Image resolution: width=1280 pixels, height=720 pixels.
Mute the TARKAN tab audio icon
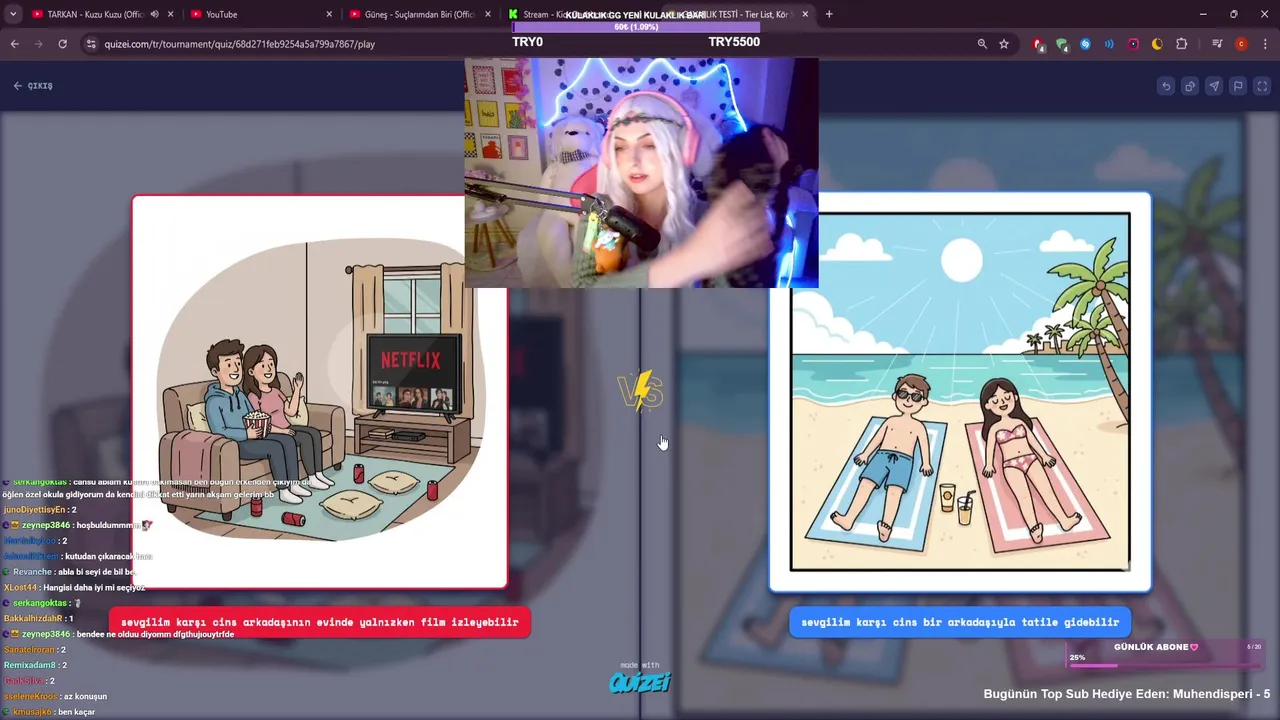[x=154, y=14]
